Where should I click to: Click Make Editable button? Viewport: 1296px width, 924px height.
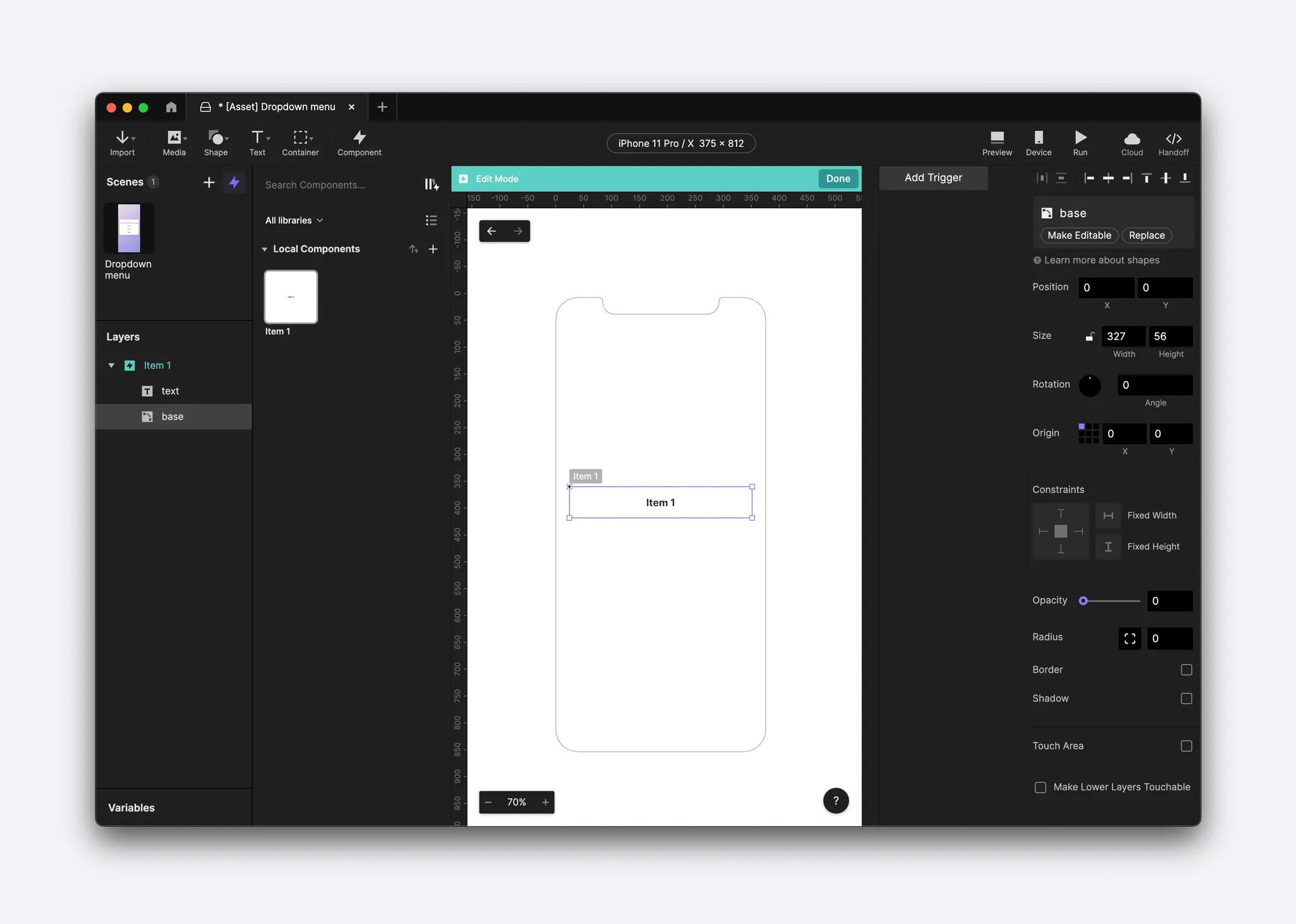point(1080,235)
